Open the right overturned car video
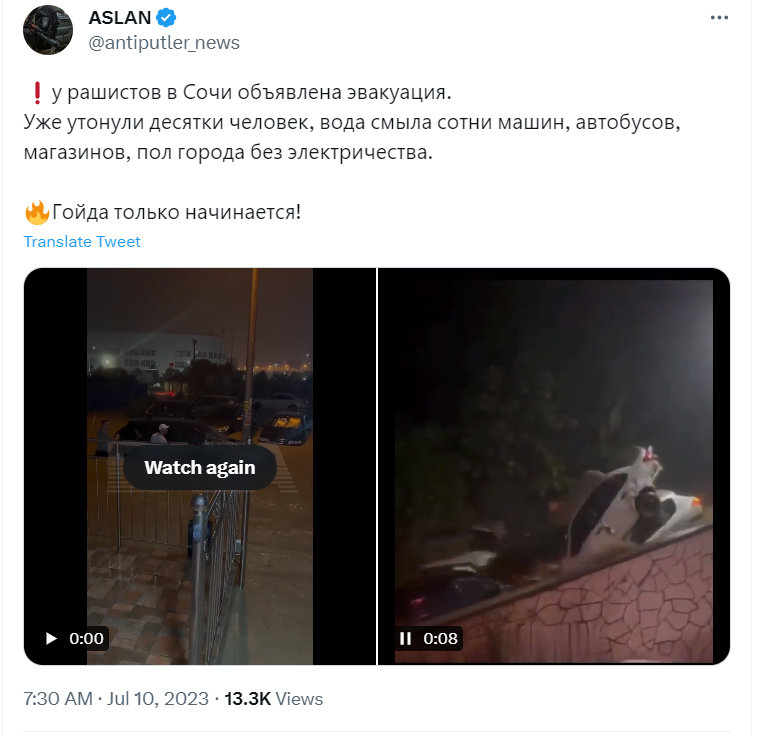The height and width of the screenshot is (736, 758). tap(554, 466)
